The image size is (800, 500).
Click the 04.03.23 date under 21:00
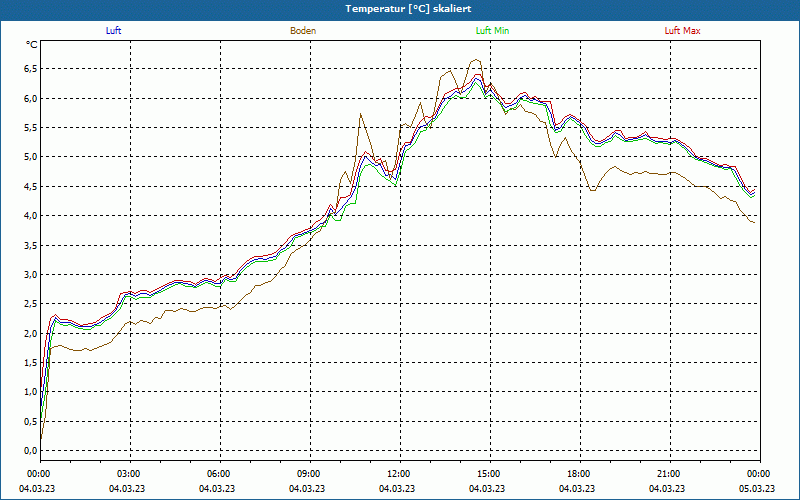click(667, 488)
